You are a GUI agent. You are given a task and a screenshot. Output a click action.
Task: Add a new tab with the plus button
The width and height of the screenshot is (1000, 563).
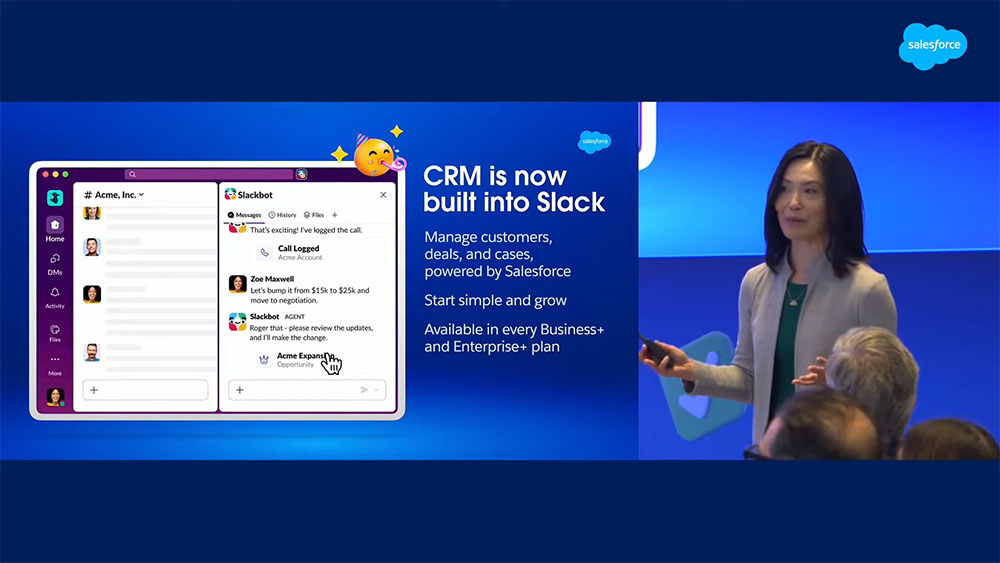coord(335,215)
